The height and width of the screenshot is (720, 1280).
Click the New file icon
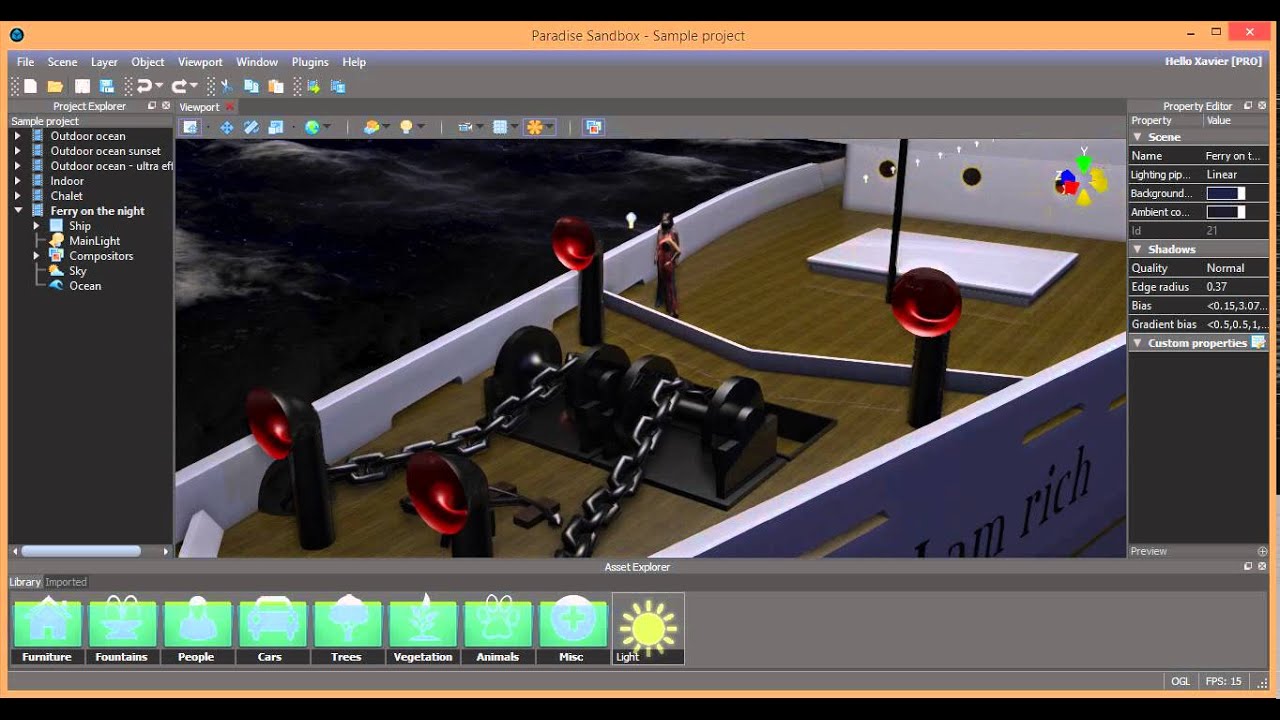pyautogui.click(x=31, y=87)
